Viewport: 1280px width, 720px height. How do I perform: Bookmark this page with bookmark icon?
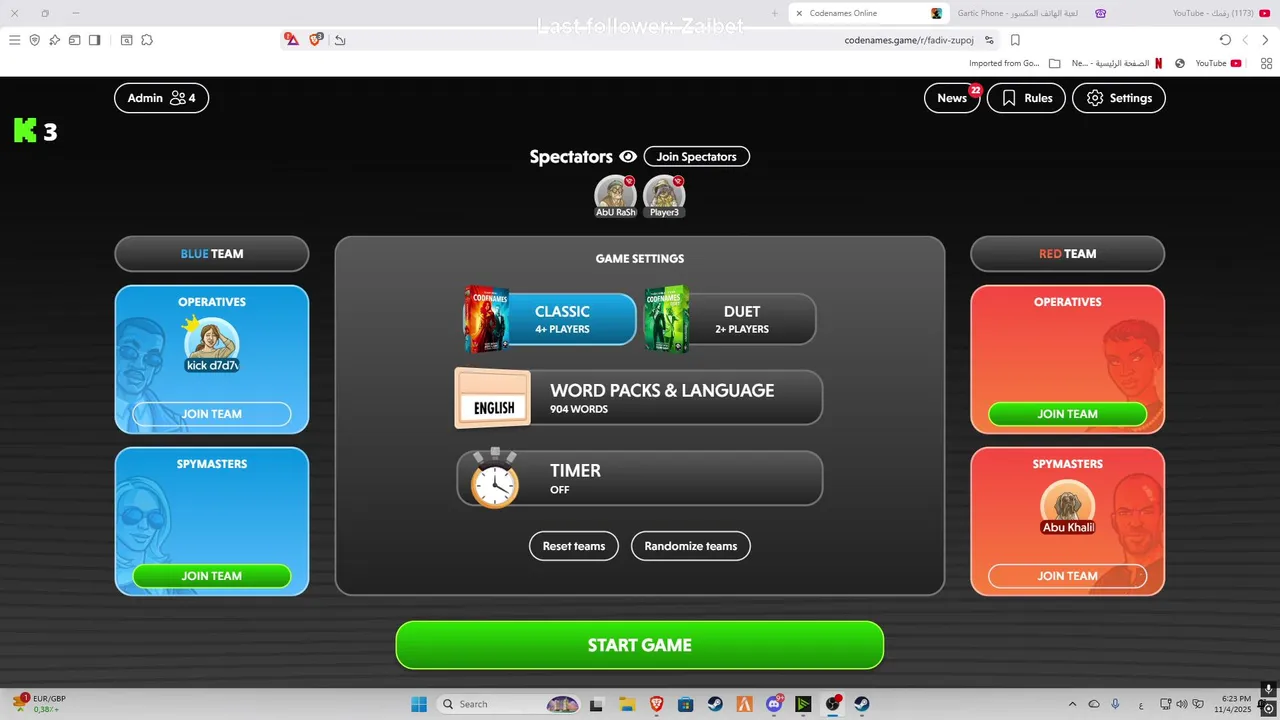pyautogui.click(x=1015, y=40)
